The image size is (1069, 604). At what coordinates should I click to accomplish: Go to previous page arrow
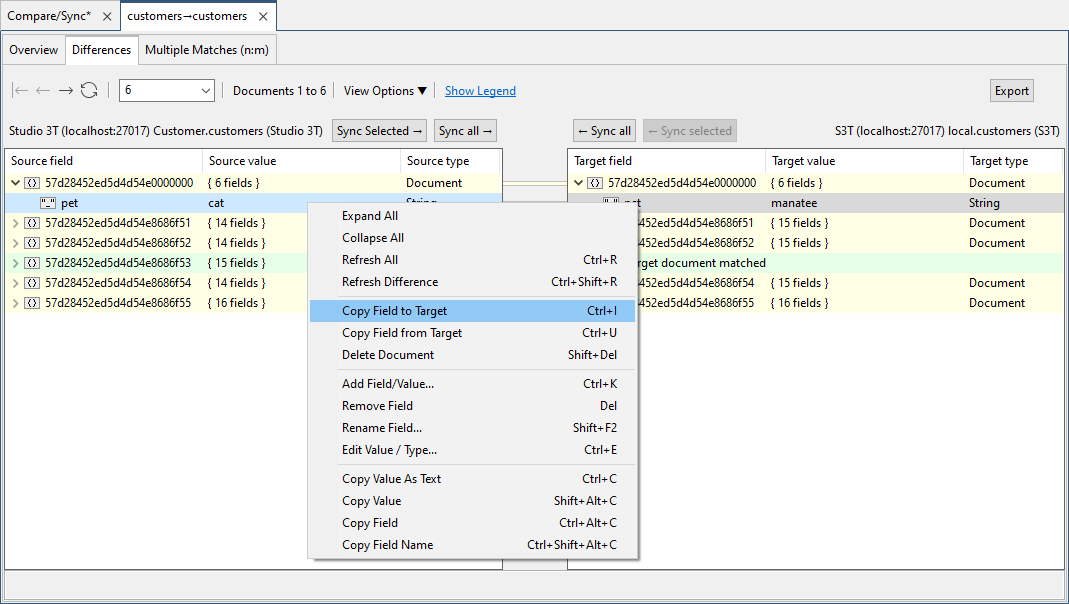tap(43, 91)
